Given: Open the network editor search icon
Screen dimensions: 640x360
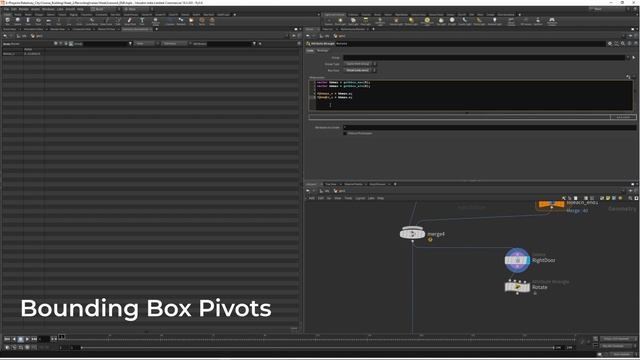Looking at the screenshot, I should (630, 198).
